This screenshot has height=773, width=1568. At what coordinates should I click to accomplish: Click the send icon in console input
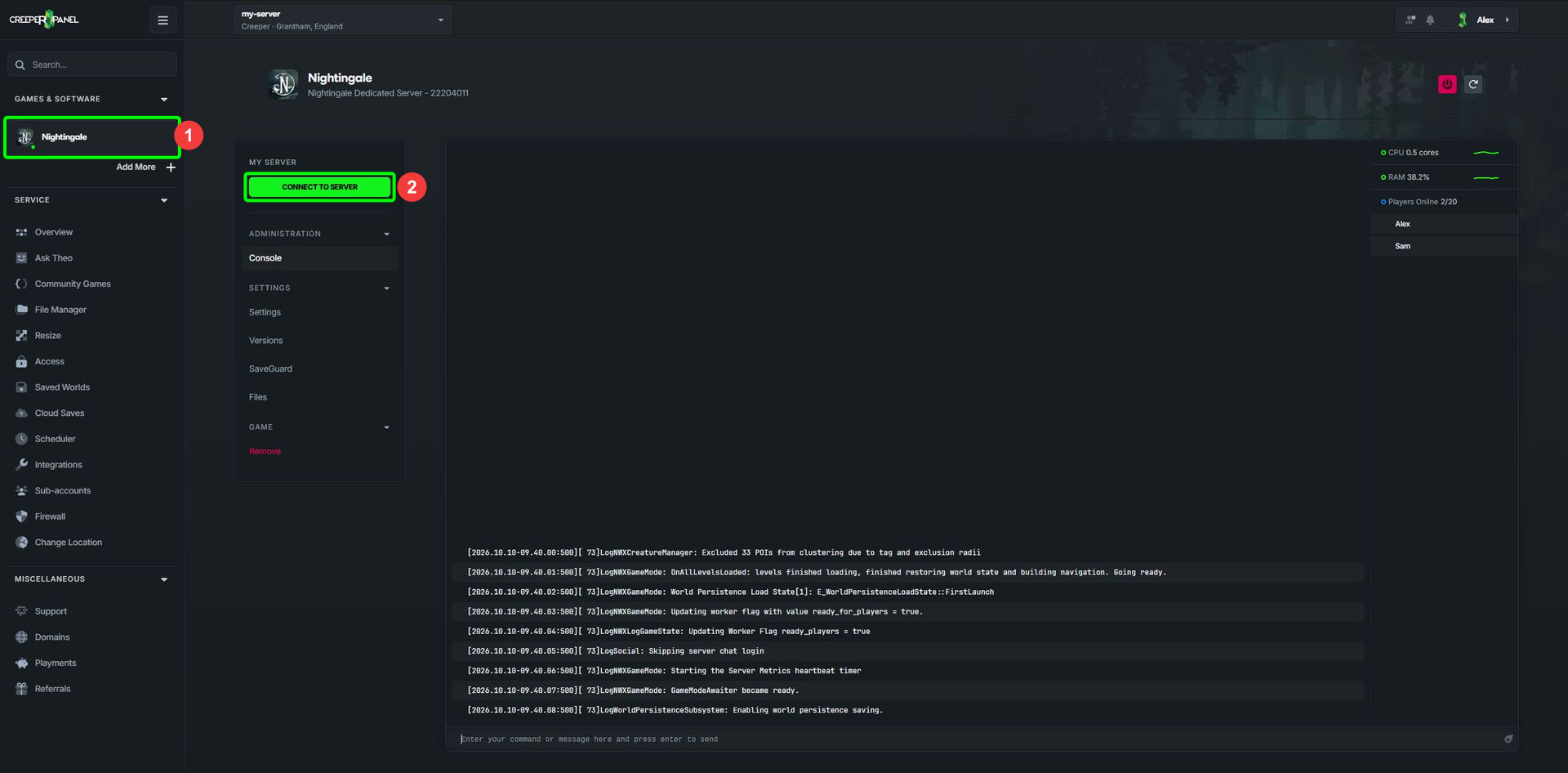tap(1508, 739)
